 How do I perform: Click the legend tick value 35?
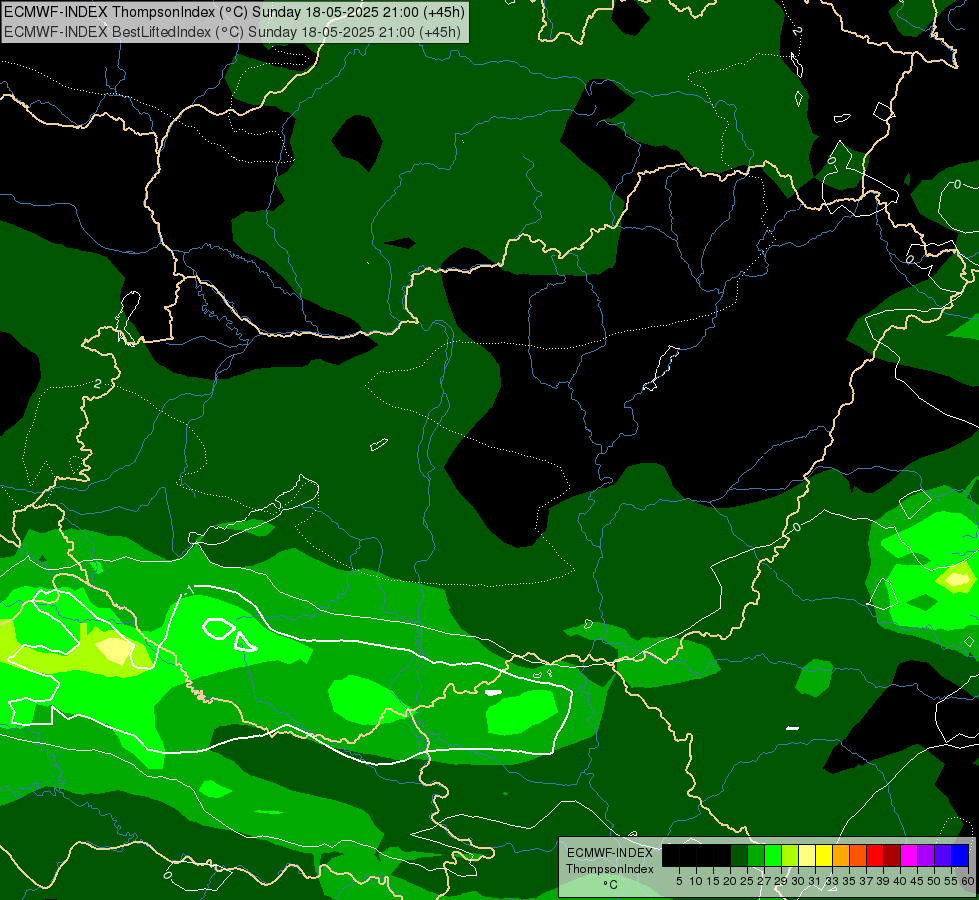point(849,881)
